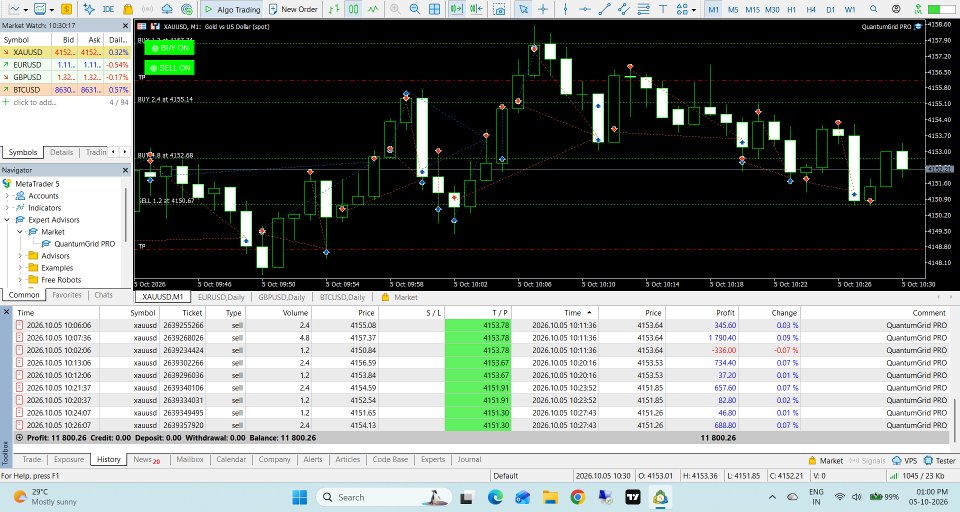The height and width of the screenshot is (512, 960).
Task: Expand the Indicators node in Navigator
Action: 8,208
